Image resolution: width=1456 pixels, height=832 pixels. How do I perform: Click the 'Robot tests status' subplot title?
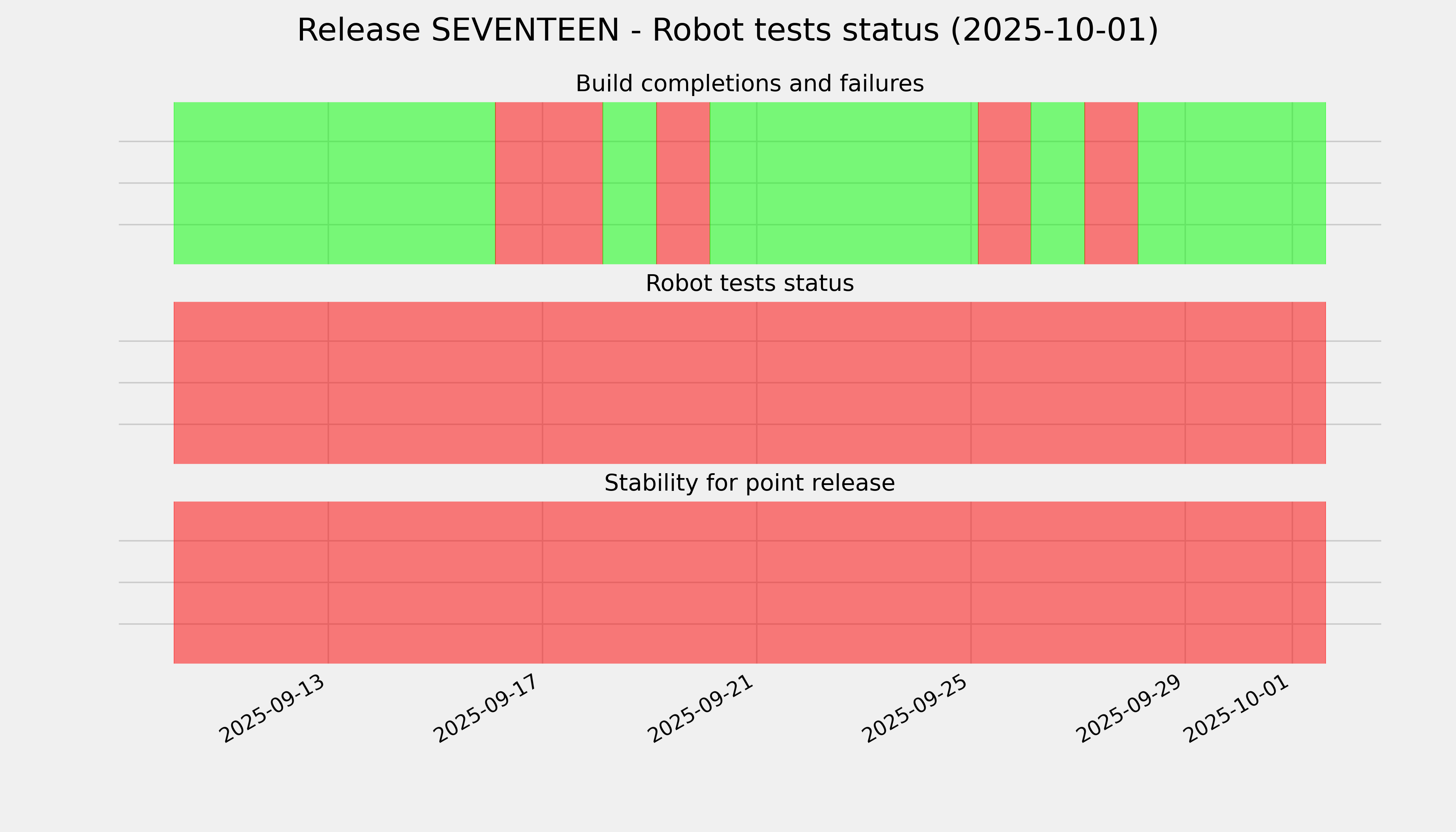749,284
